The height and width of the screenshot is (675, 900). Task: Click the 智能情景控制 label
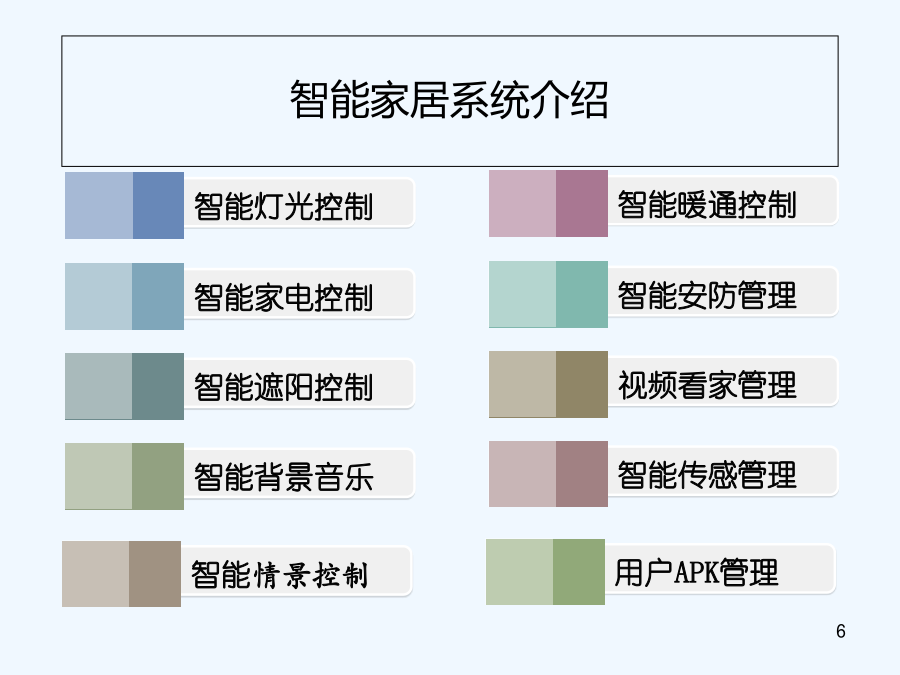(x=296, y=572)
